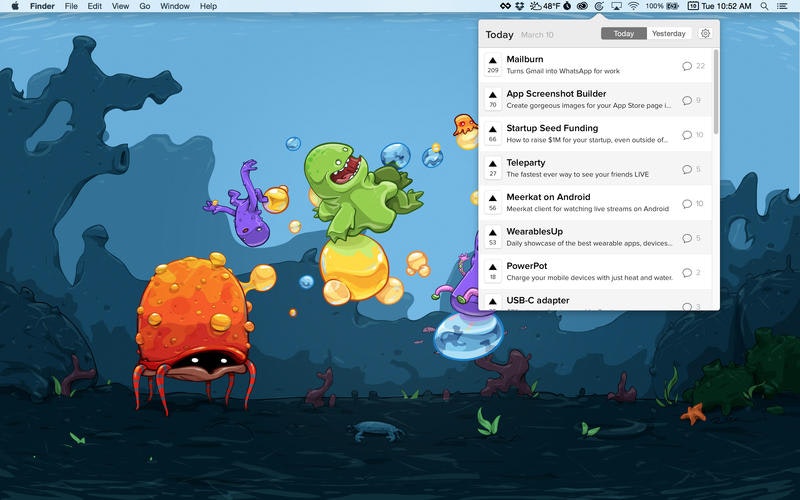This screenshot has height=500, width=800.
Task: Upvote USB-C adapter using its arrow
Action: tap(492, 302)
